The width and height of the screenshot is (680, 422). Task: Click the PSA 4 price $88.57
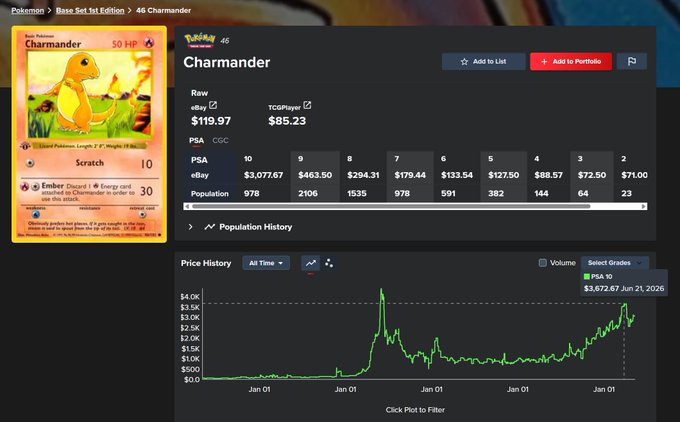(548, 175)
